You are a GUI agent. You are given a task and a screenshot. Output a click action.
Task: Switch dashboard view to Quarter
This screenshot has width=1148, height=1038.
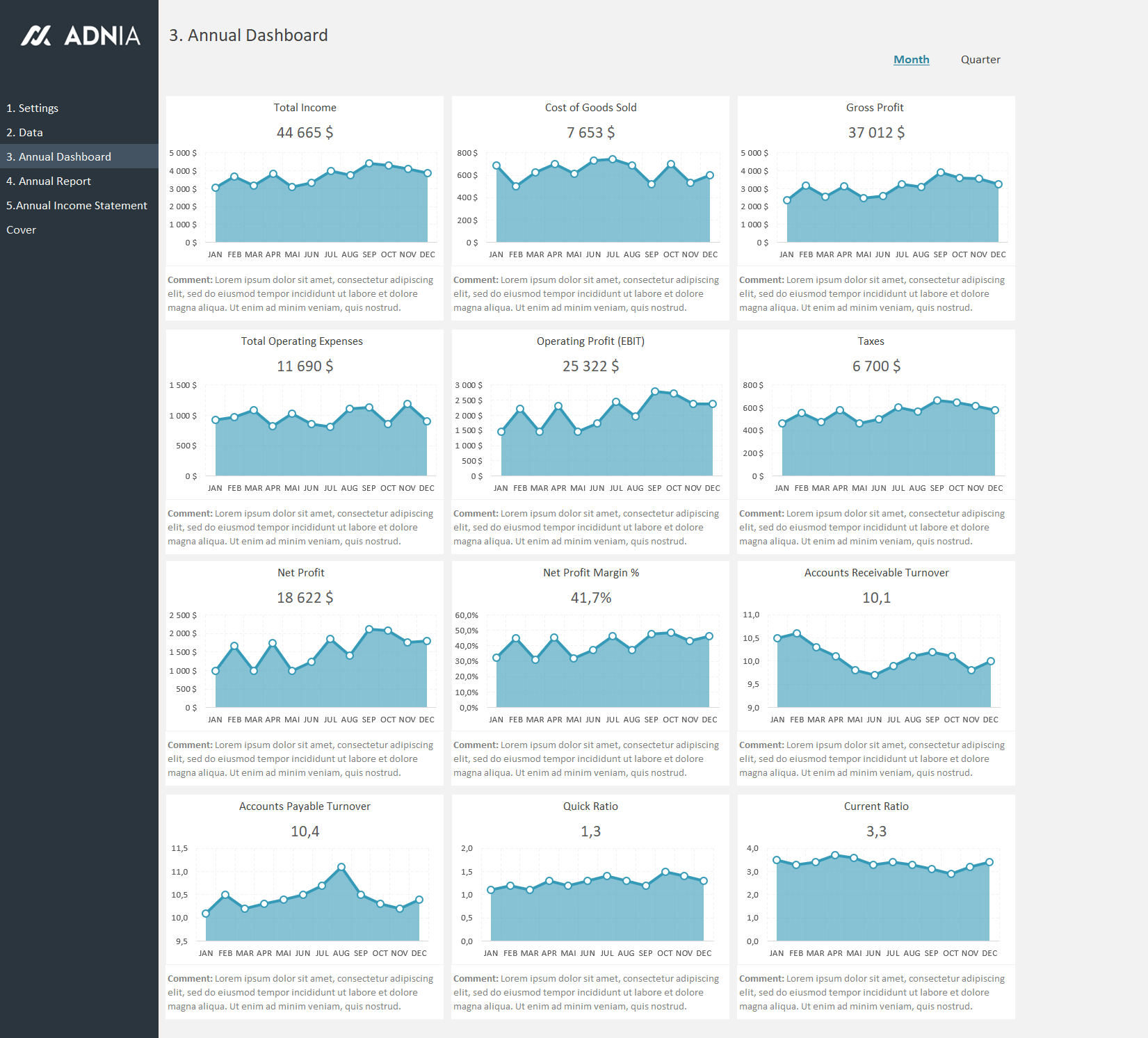[980, 60]
